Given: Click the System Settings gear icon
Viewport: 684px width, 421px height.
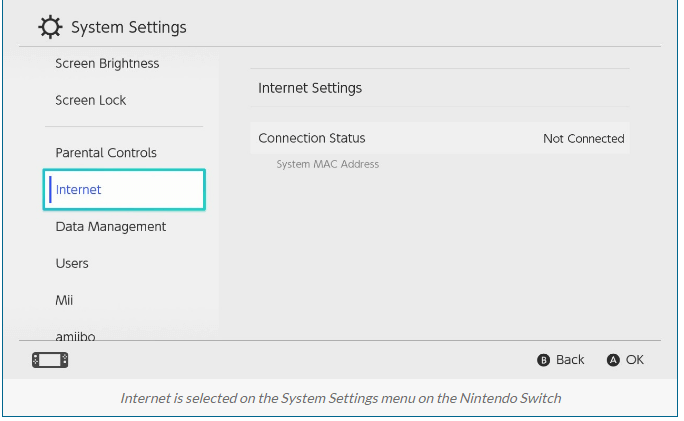Looking at the screenshot, I should [x=50, y=27].
